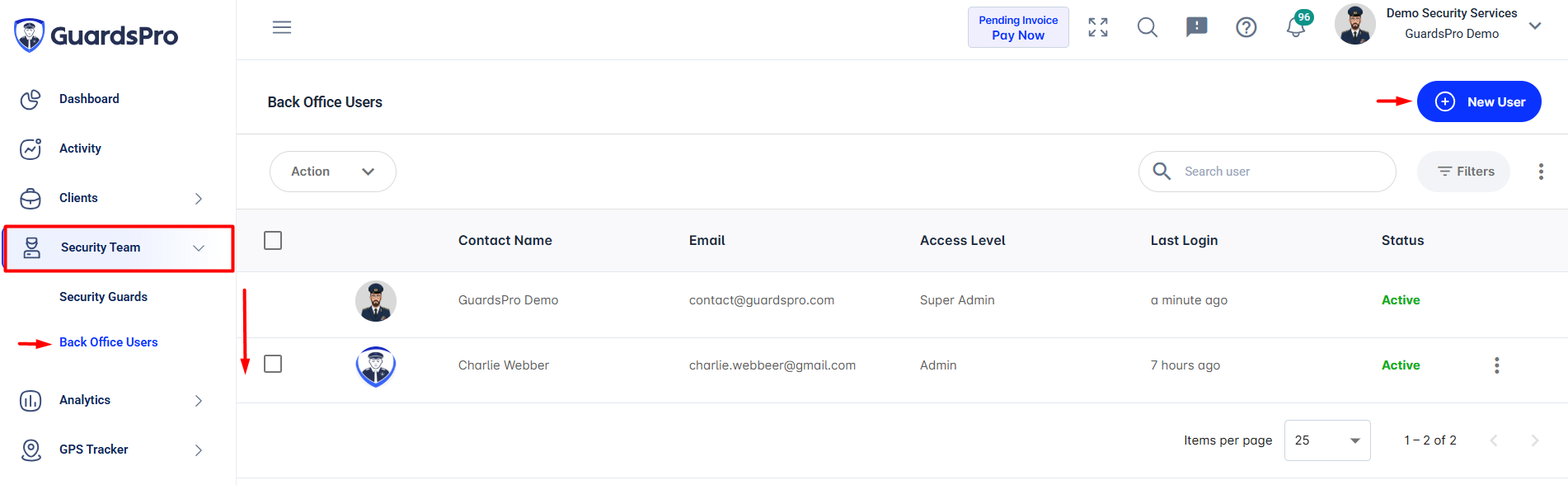Click 'a minute ago' last login cell

1189,300
